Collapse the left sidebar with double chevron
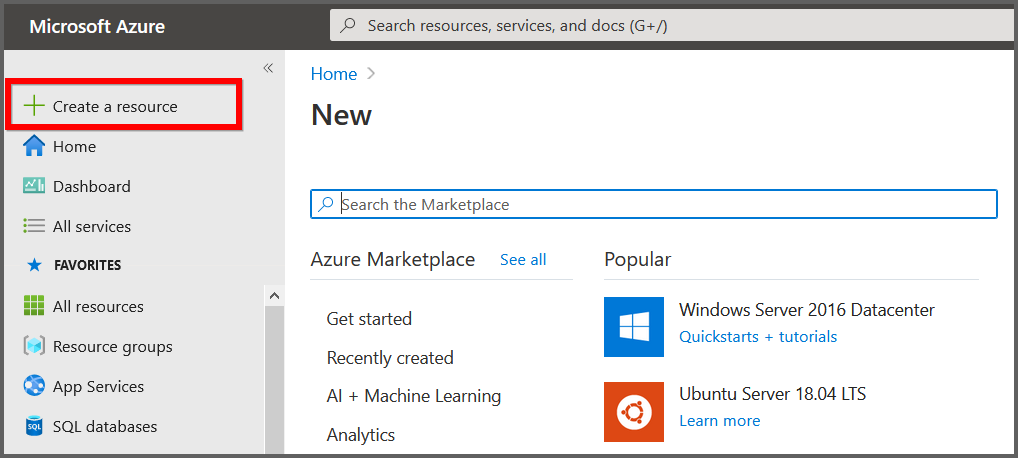The height and width of the screenshot is (458, 1018). [x=268, y=68]
